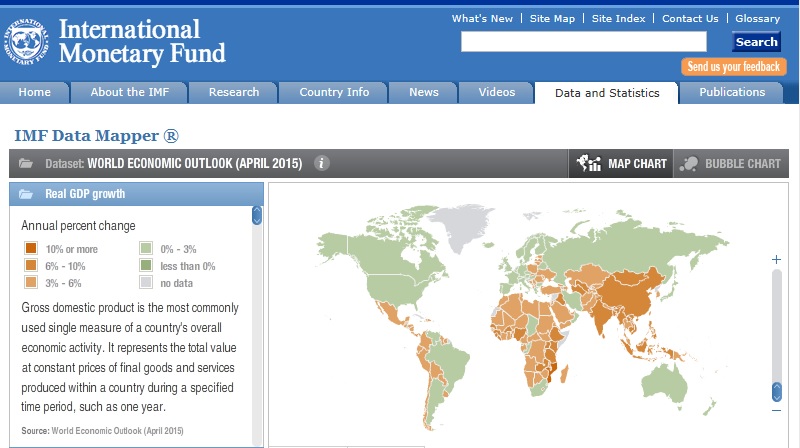Select the 10% or more color swatch

click(31, 248)
